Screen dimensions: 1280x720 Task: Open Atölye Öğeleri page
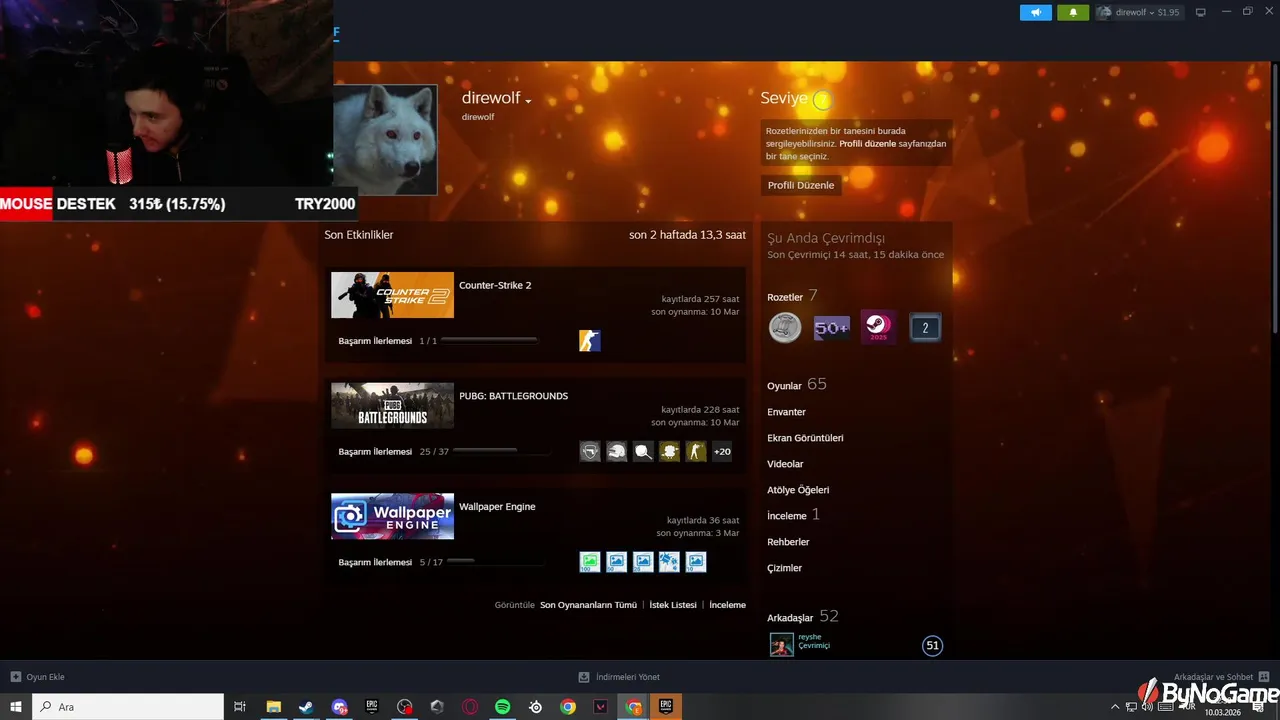pos(798,490)
